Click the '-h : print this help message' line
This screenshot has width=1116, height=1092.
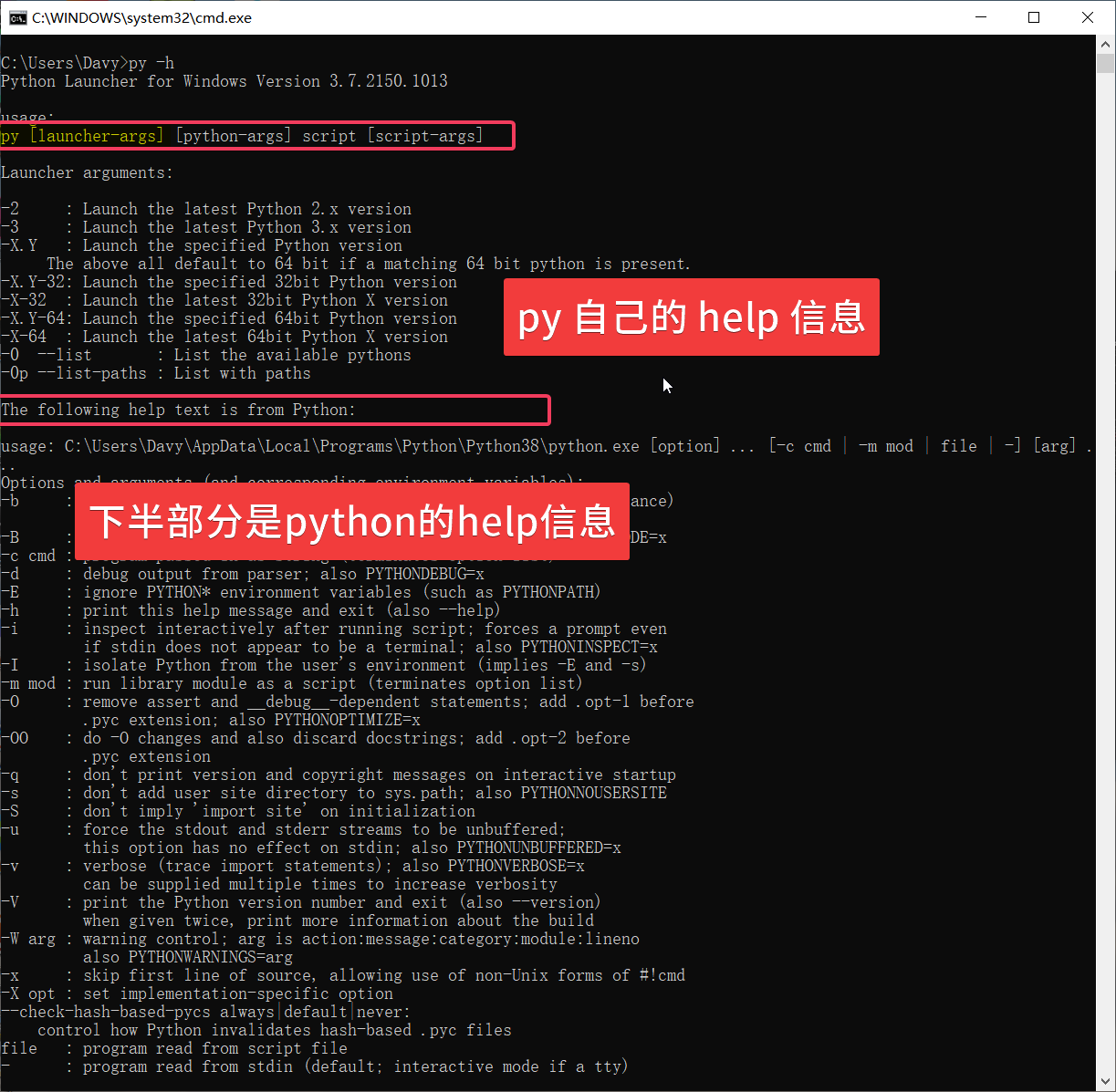pos(251,610)
